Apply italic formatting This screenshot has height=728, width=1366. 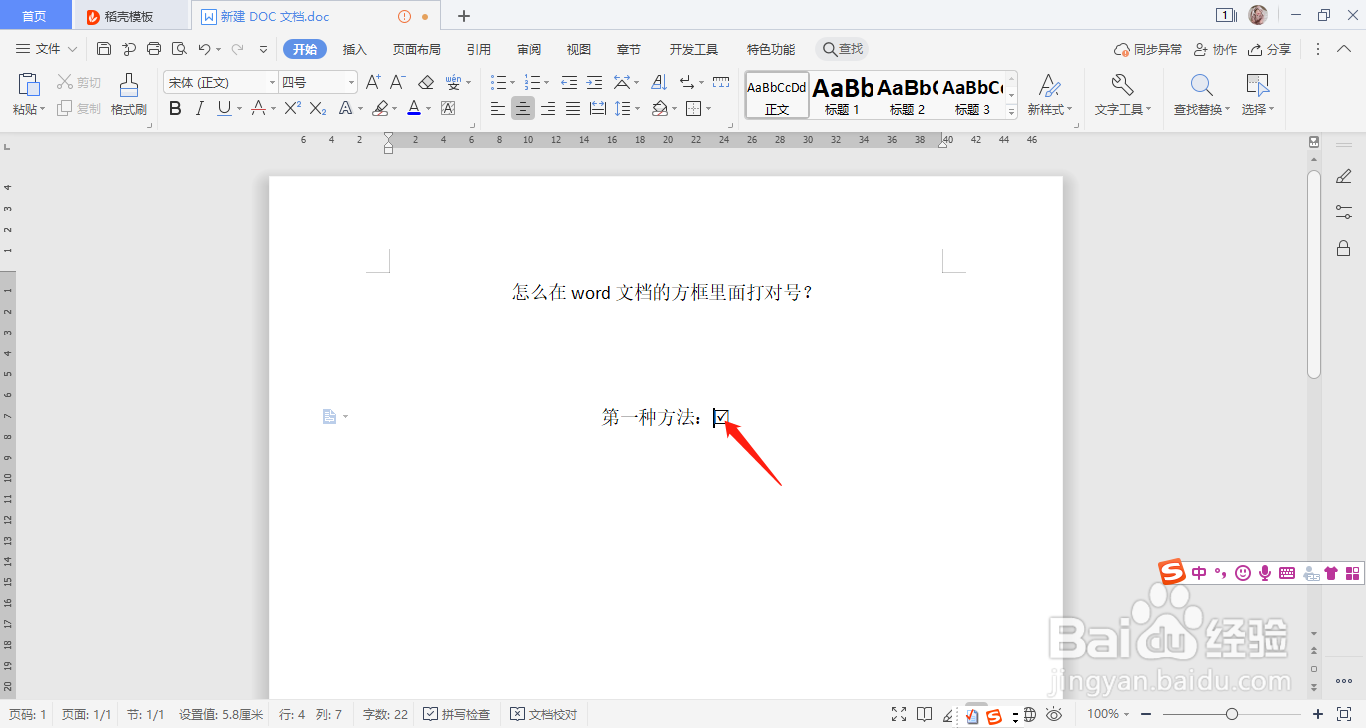198,108
